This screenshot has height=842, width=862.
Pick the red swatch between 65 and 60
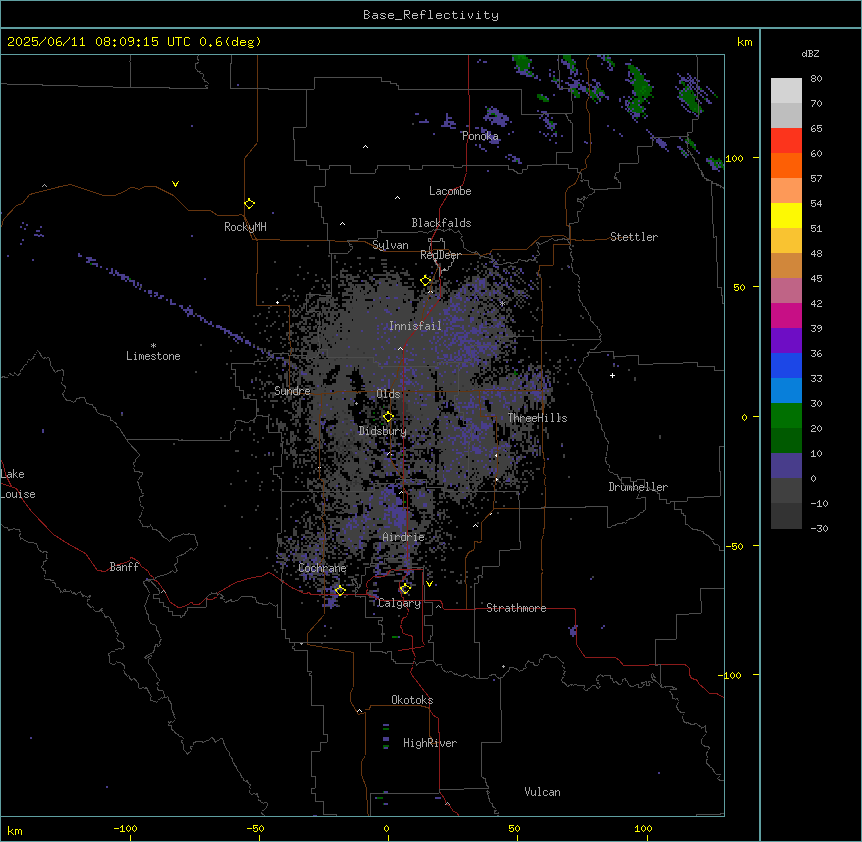[786, 141]
